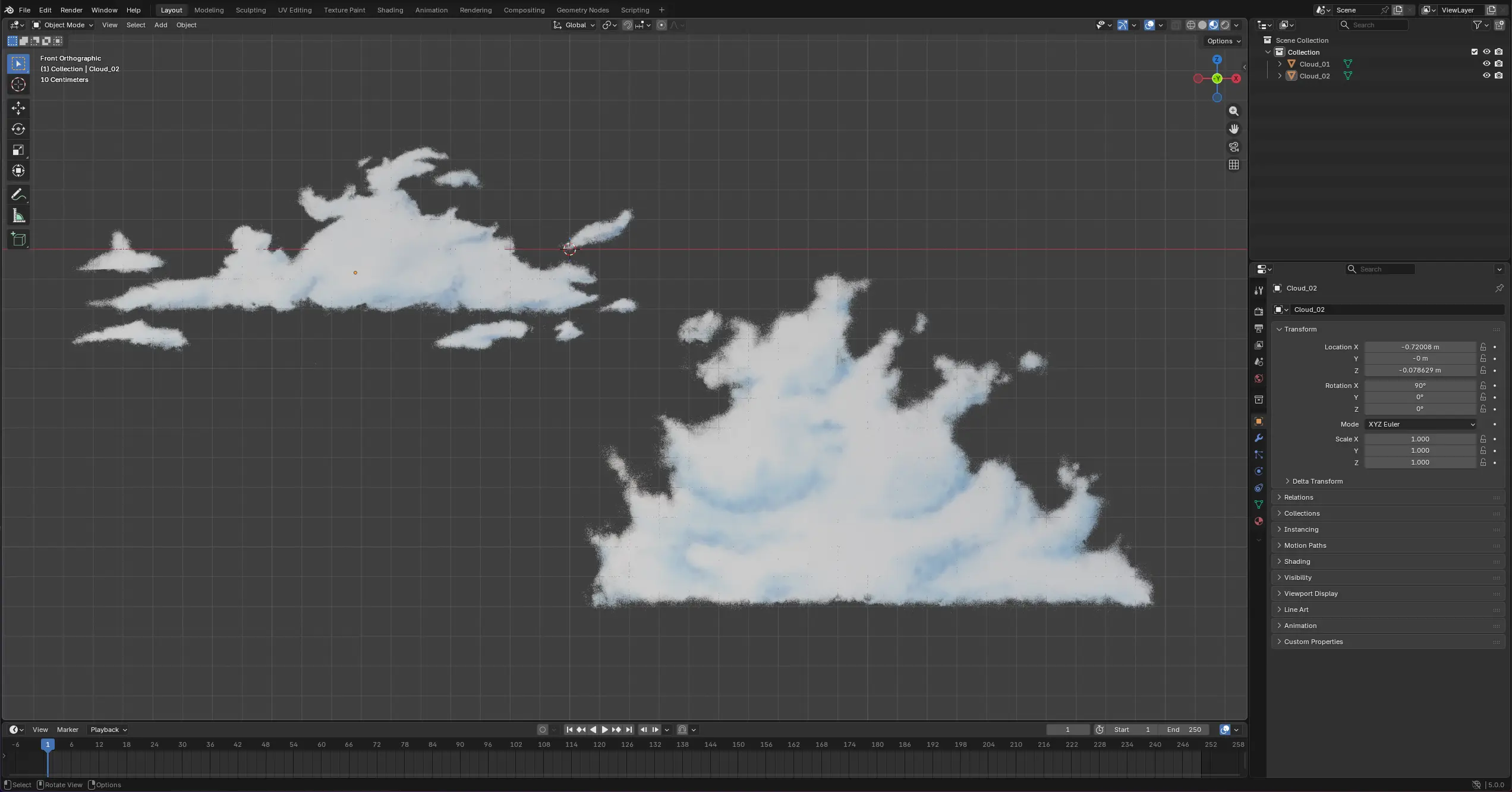Open the XYZ Euler rotation mode dropdown
This screenshot has height=792, width=1512.
(1420, 424)
